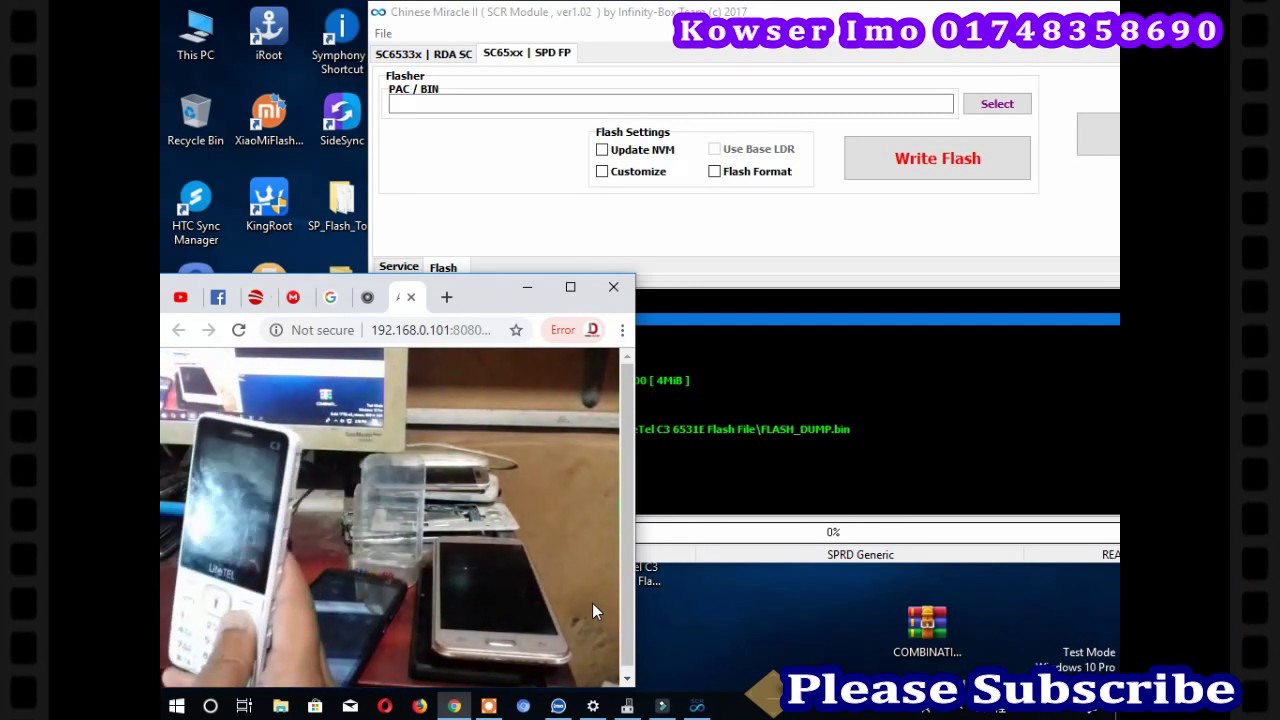Viewport: 1280px width, 720px height.
Task: Open Opera browser from taskbar
Action: click(x=384, y=706)
